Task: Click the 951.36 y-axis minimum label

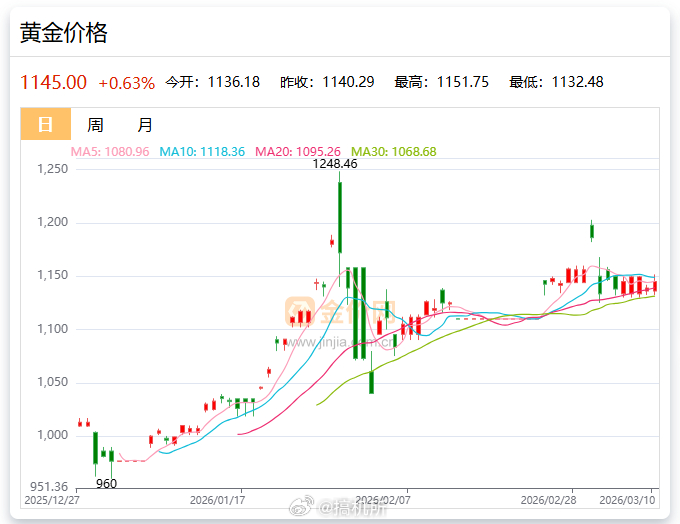Action: (x=49, y=486)
